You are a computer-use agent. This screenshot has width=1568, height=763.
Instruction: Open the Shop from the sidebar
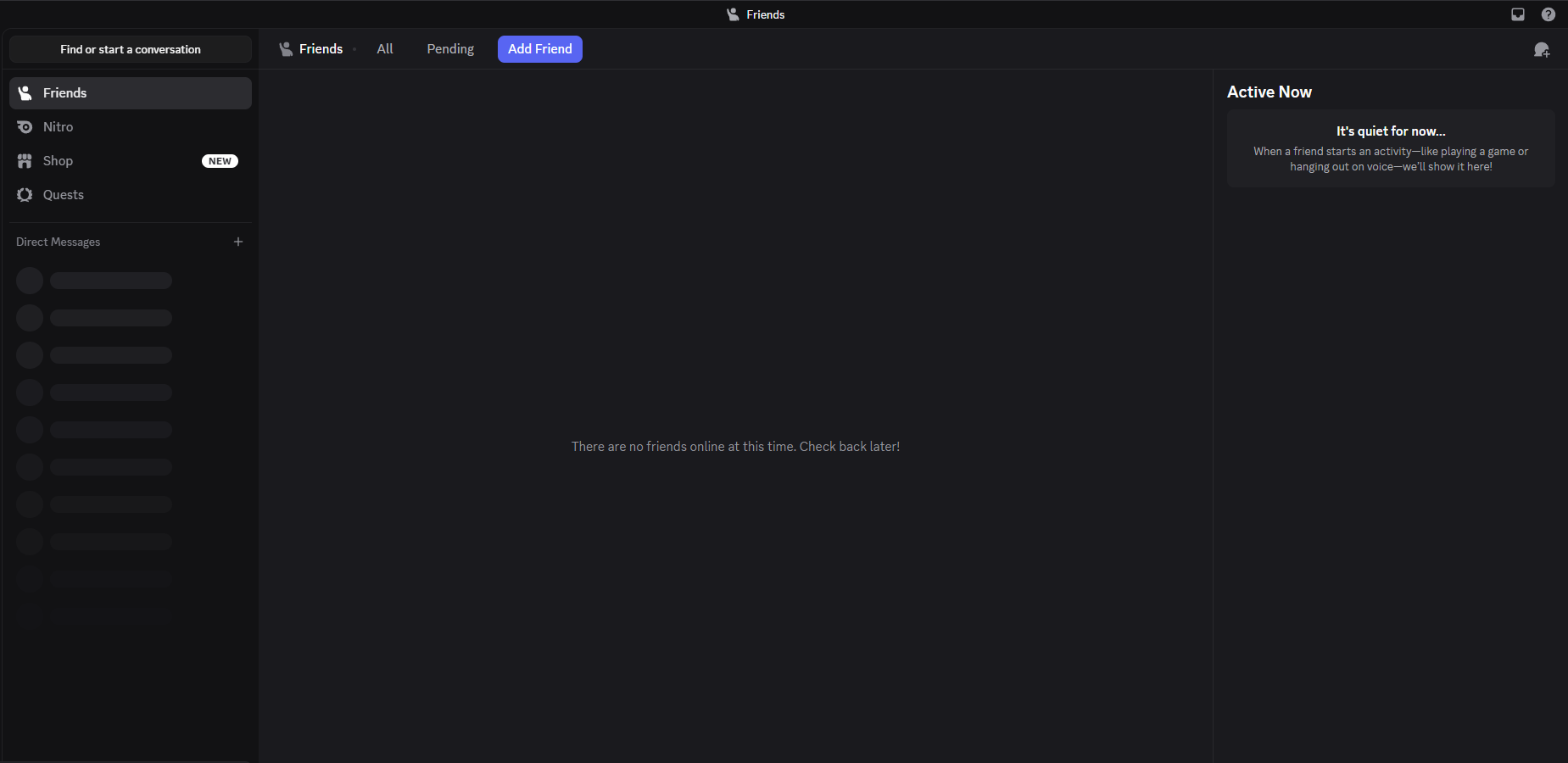tap(57, 160)
